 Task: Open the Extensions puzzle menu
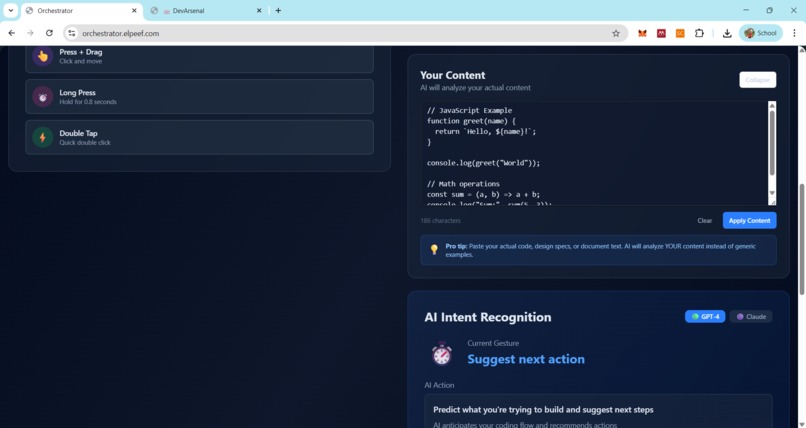[699, 33]
